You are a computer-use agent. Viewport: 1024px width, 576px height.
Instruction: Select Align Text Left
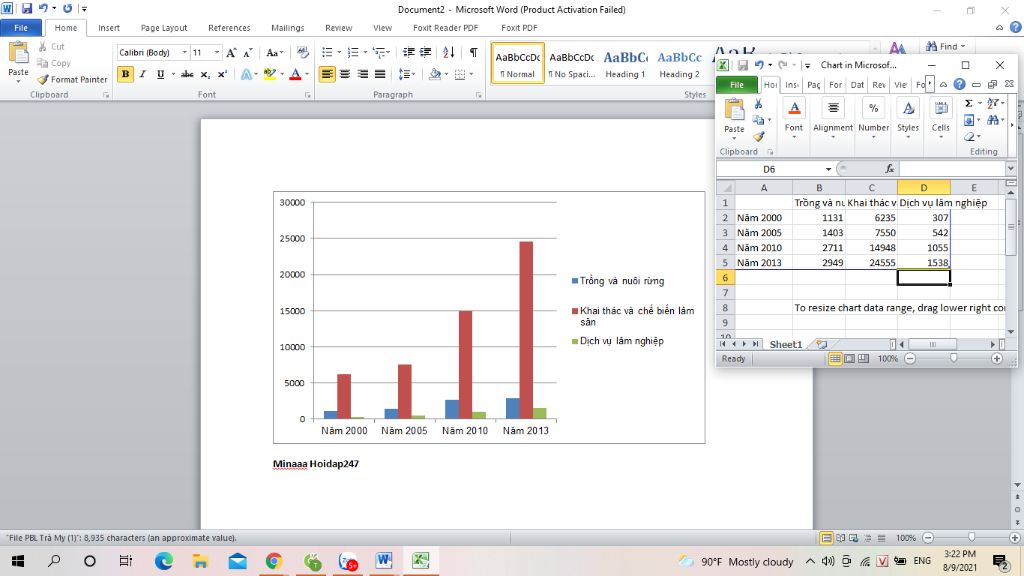[x=327, y=74]
